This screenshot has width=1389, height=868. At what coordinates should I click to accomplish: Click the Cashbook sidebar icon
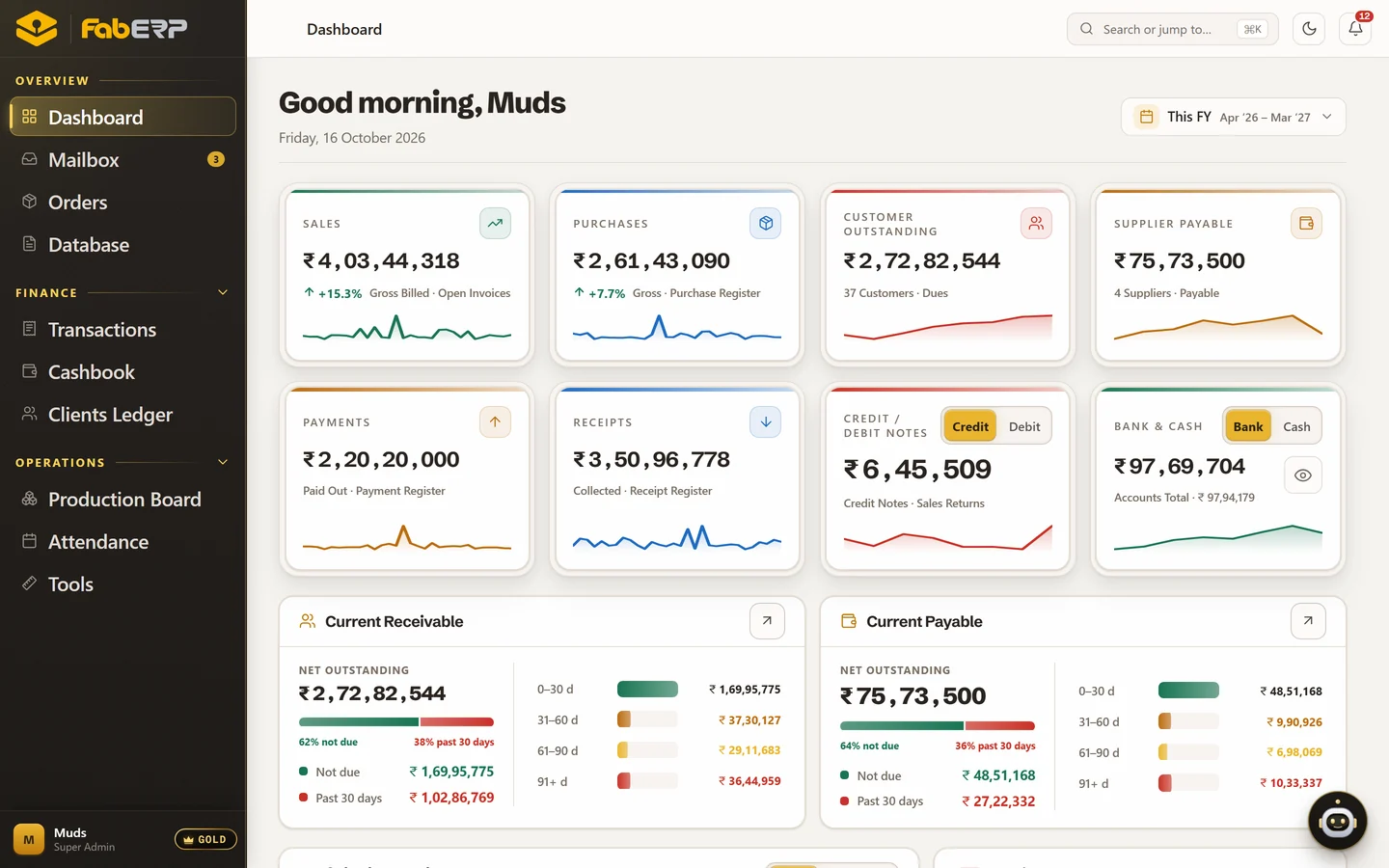pyautogui.click(x=30, y=371)
